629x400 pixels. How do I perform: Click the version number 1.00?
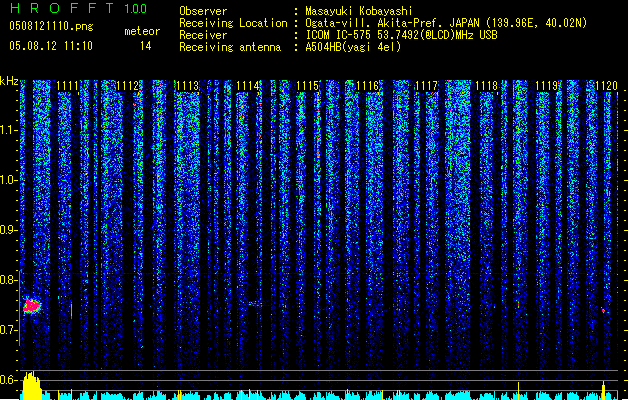[x=136, y=9]
